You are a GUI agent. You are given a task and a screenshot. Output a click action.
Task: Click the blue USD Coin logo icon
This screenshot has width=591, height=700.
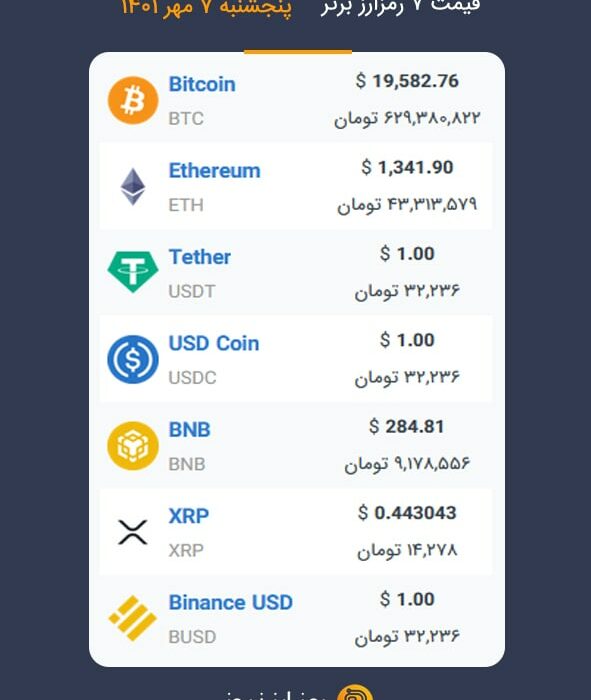point(133,359)
